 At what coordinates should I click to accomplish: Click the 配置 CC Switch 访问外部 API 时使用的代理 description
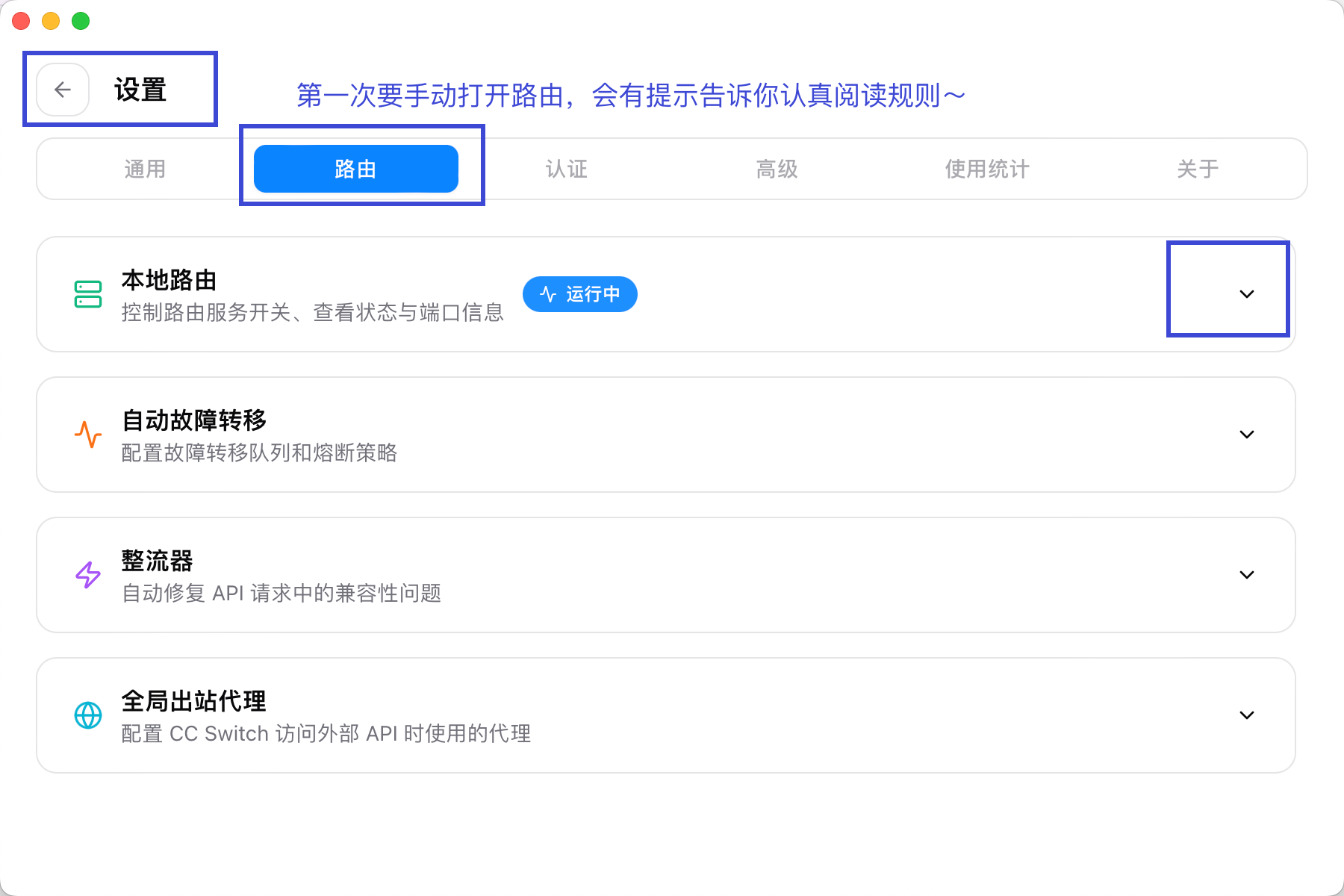[x=326, y=733]
